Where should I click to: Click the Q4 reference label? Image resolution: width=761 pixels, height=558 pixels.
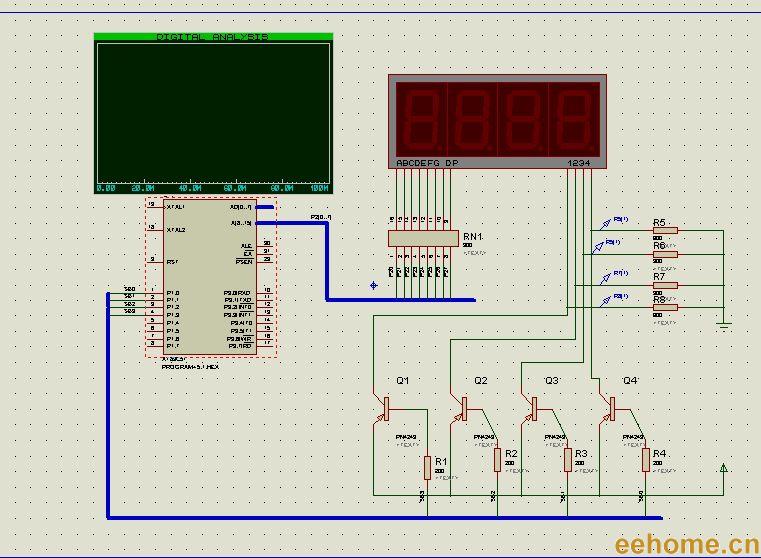630,381
